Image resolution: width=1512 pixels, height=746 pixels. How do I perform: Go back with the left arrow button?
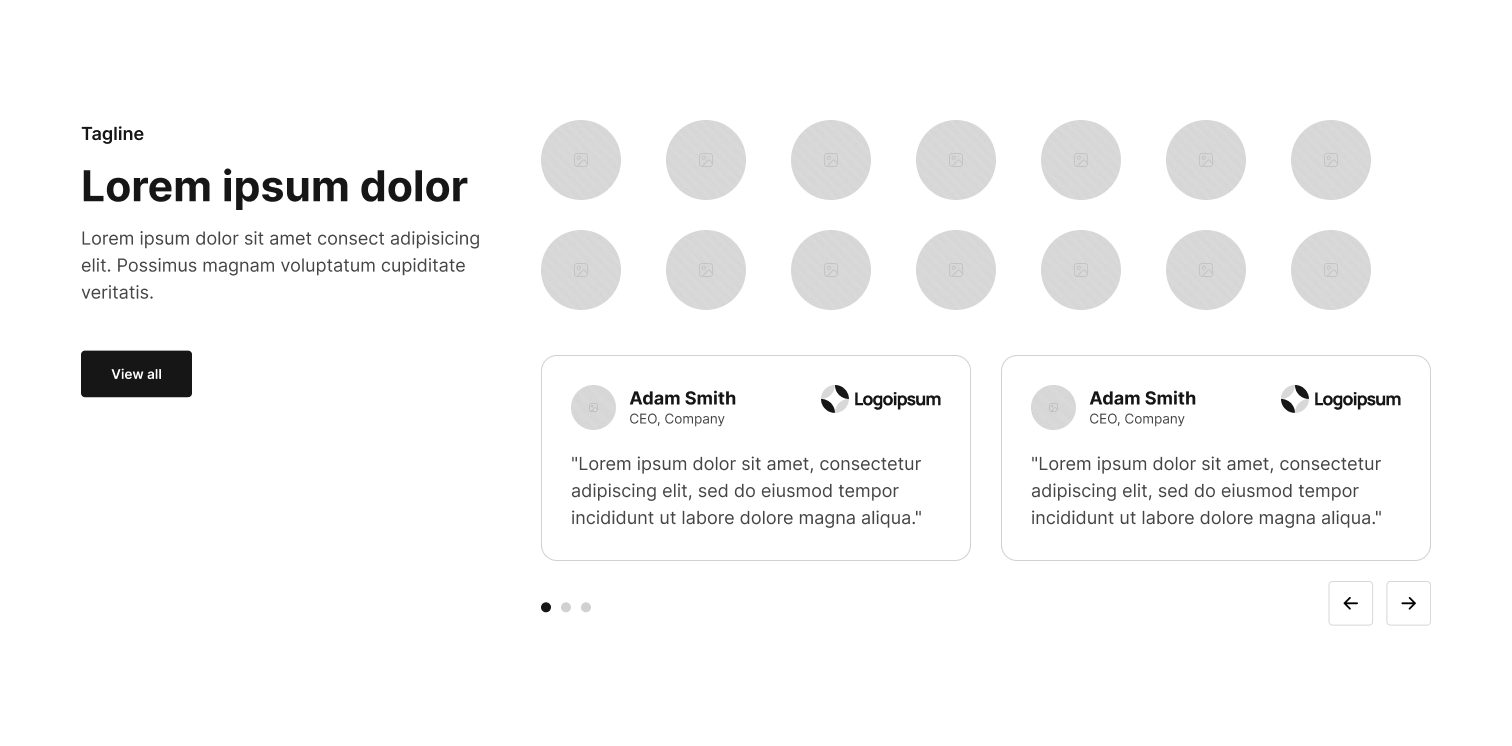pyautogui.click(x=1350, y=603)
